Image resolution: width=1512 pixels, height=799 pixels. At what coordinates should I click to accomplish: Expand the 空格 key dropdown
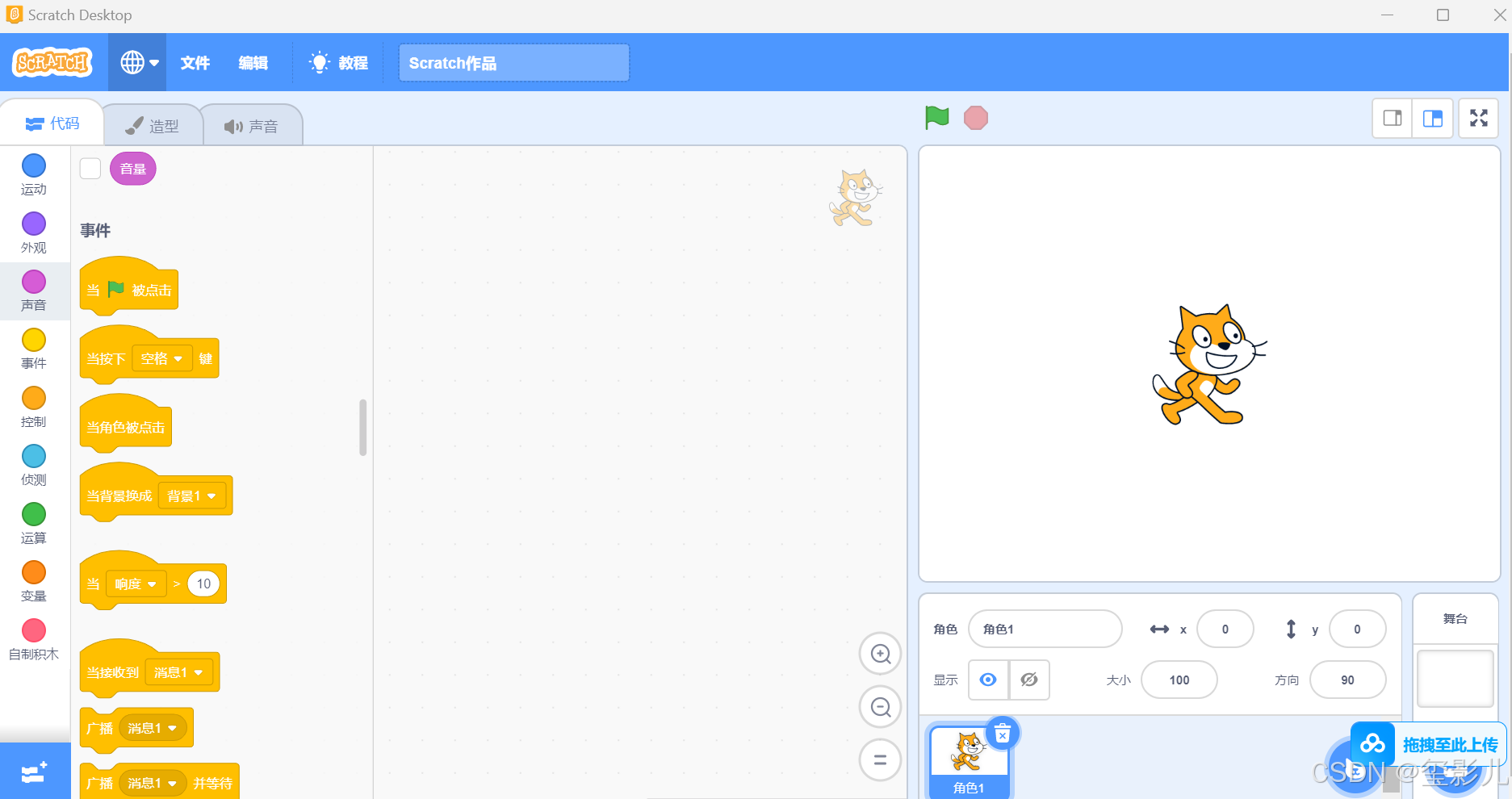pyautogui.click(x=162, y=358)
